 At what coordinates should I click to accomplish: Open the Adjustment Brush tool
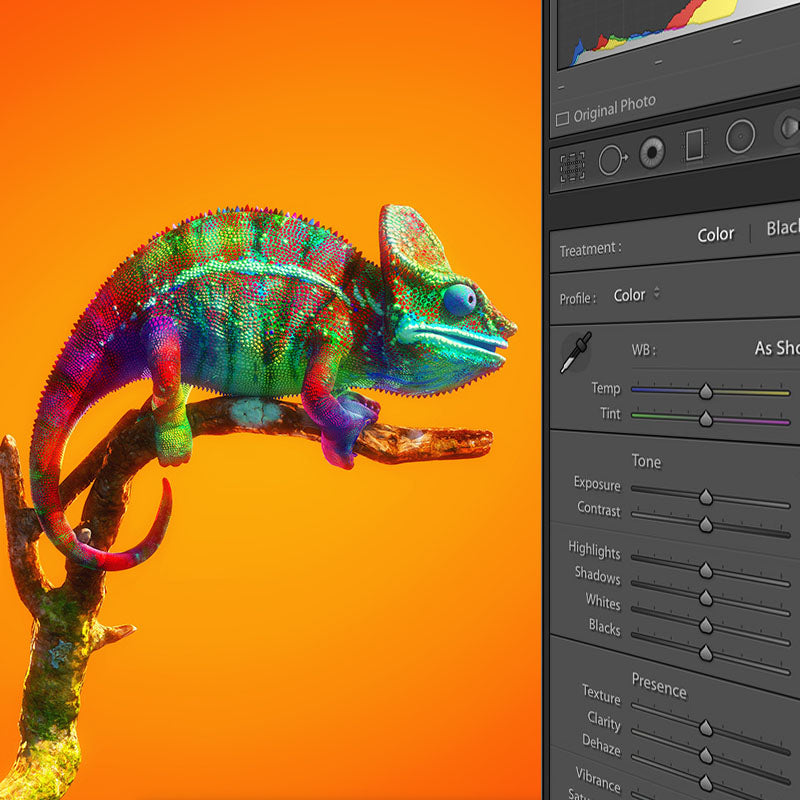tap(788, 128)
